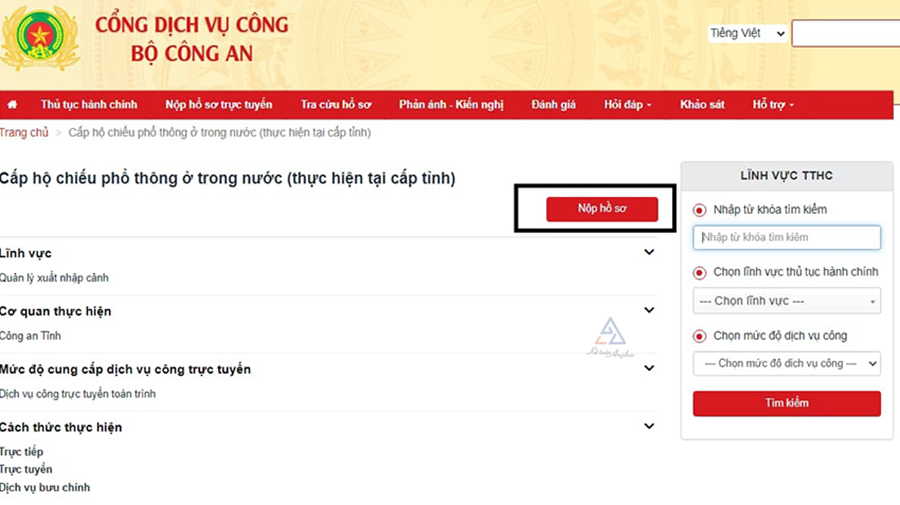The image size is (900, 505).
Task: Expand the Lĩnh vực section chevron
Action: (649, 253)
